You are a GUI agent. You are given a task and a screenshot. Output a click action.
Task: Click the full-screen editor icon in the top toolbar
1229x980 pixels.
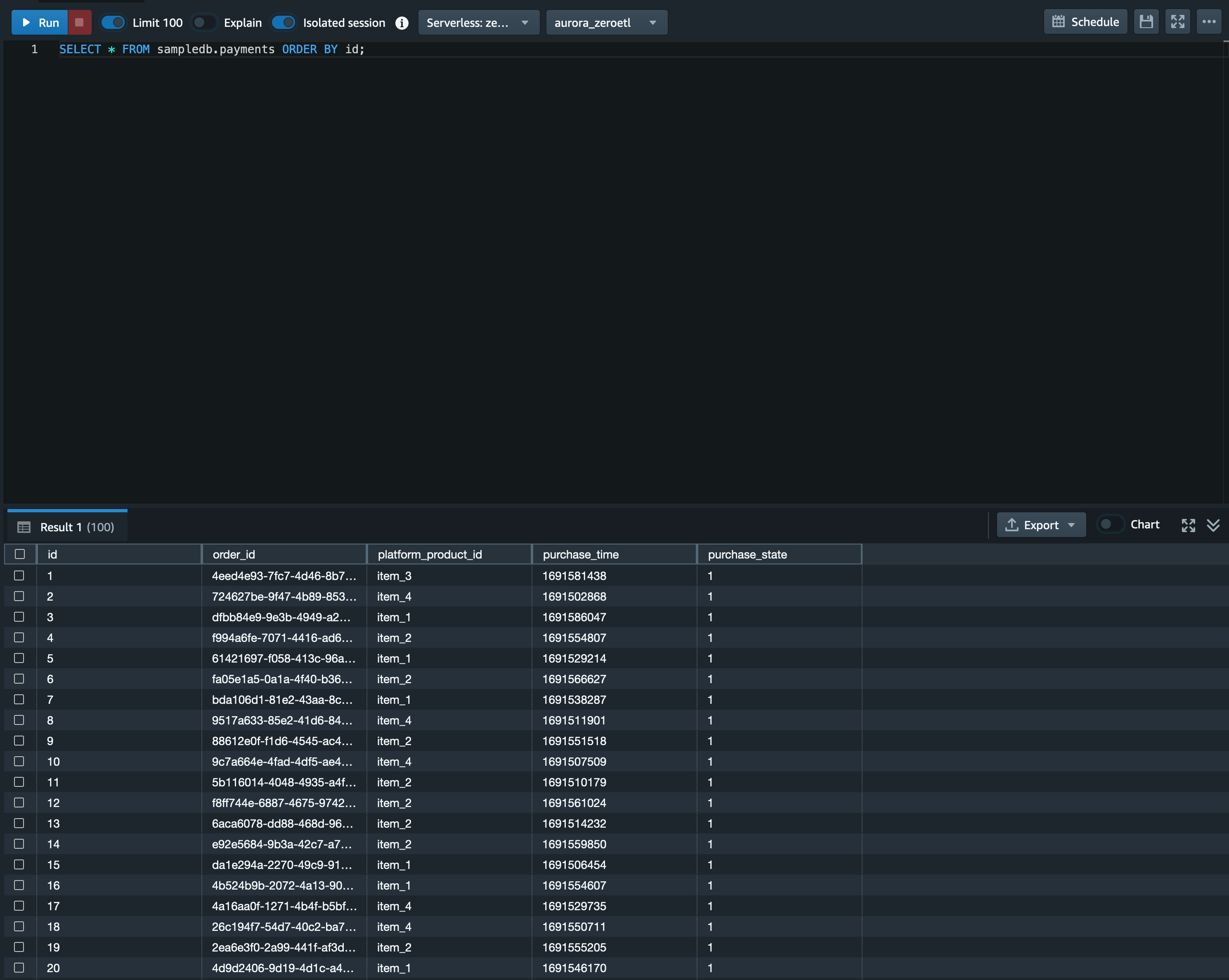[1177, 22]
